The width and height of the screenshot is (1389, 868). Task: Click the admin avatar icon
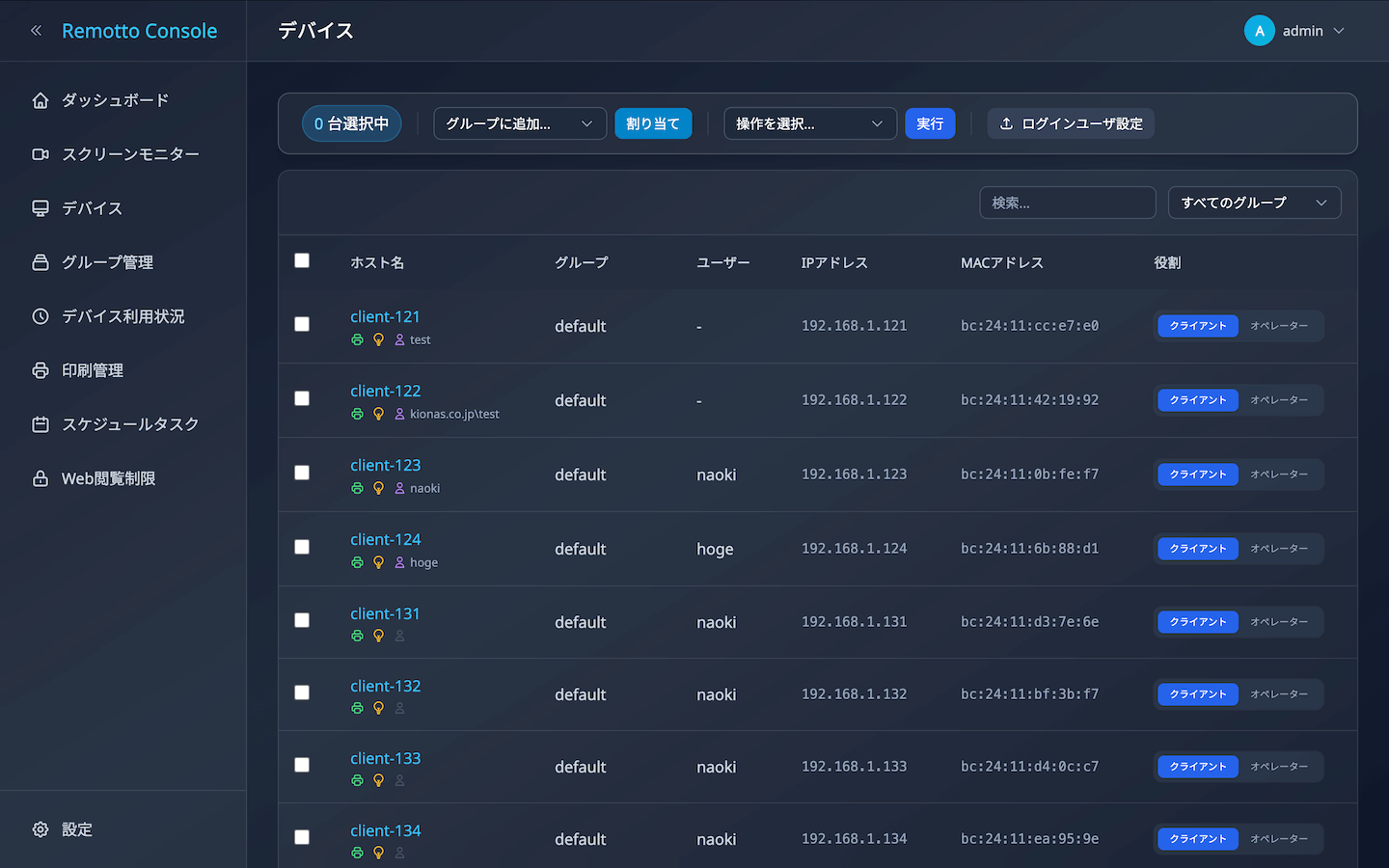(x=1259, y=31)
